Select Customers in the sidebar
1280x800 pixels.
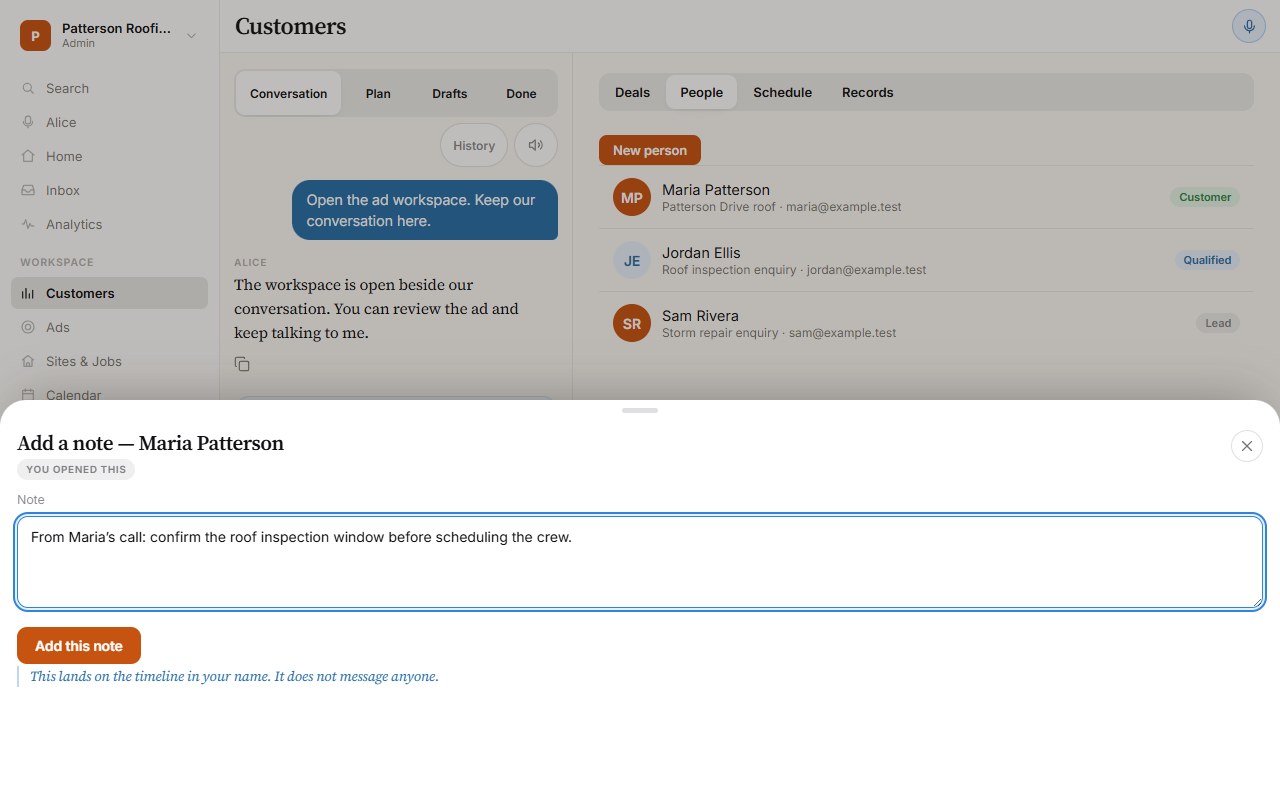[109, 293]
